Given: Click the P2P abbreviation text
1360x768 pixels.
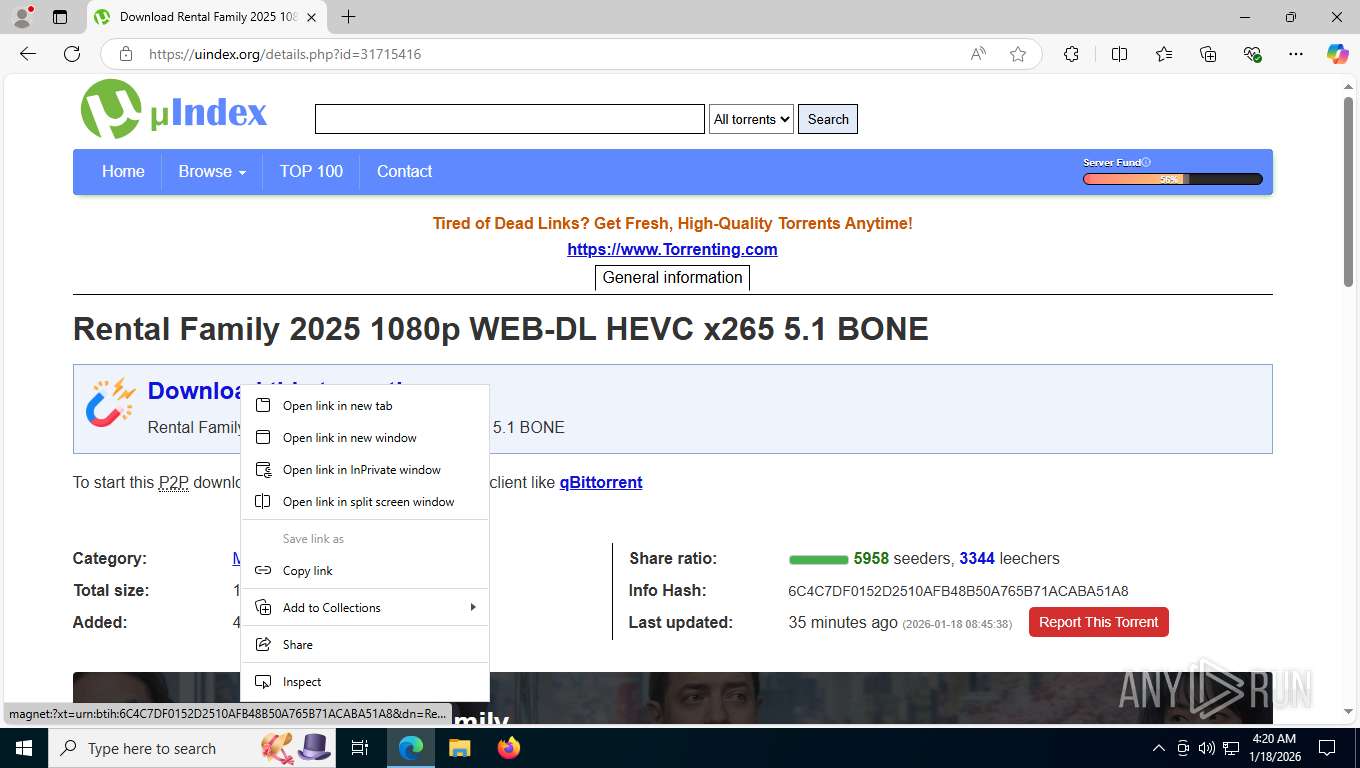Looking at the screenshot, I should [173, 482].
